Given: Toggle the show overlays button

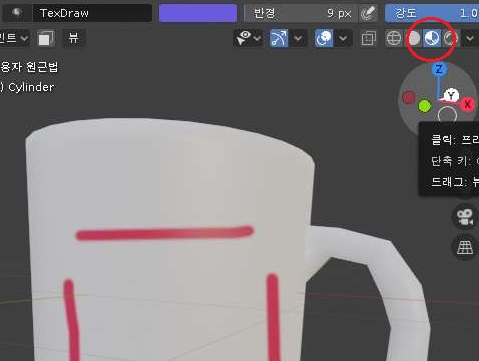Looking at the screenshot, I should click(324, 38).
